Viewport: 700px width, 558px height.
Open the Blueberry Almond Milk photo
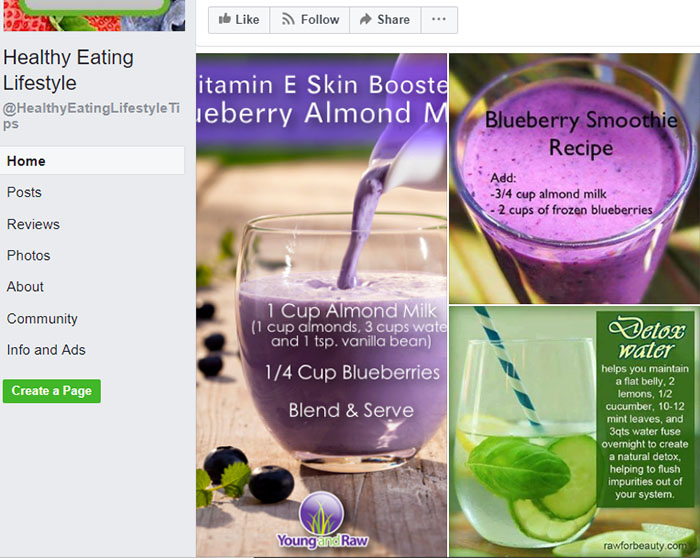(x=321, y=305)
